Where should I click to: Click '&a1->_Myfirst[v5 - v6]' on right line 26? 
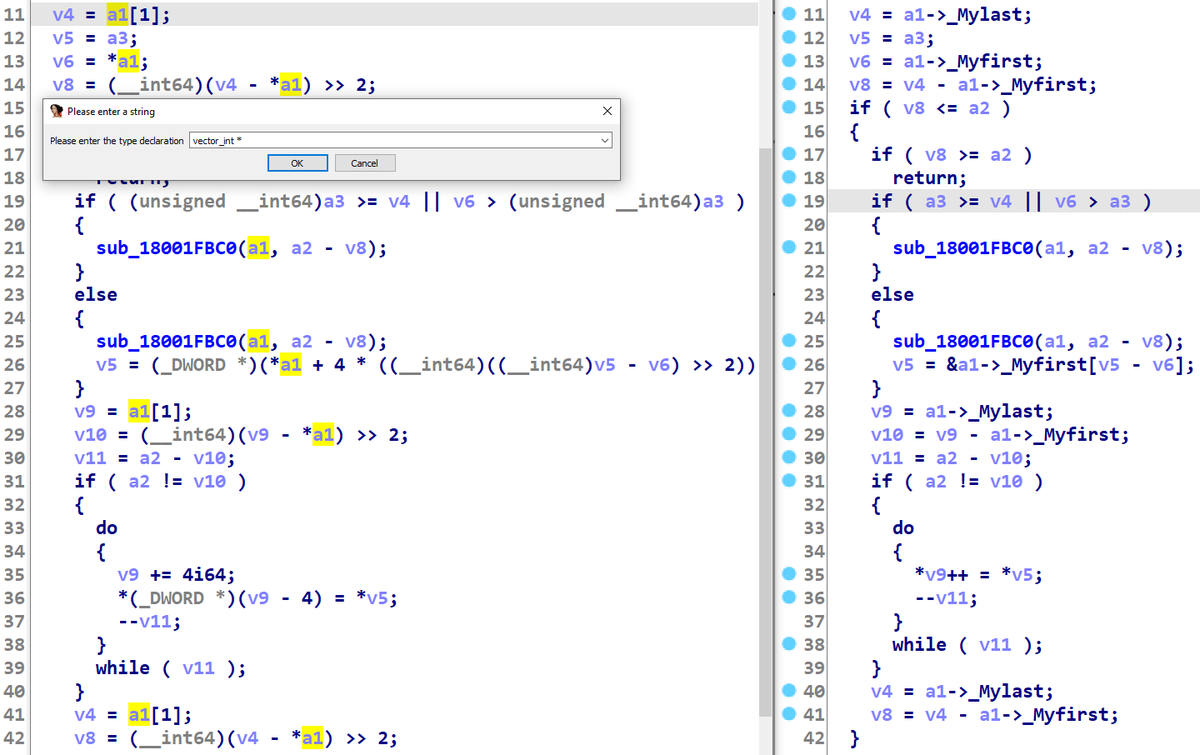coord(1069,364)
